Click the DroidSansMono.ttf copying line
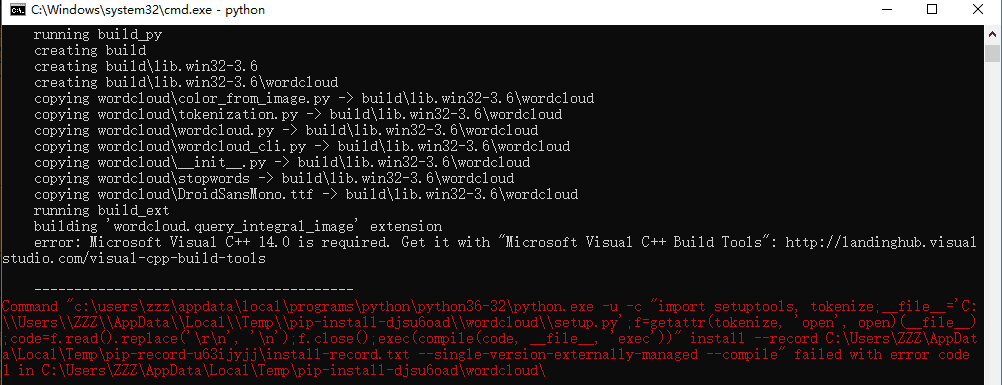The width and height of the screenshot is (1002, 385). 306,194
